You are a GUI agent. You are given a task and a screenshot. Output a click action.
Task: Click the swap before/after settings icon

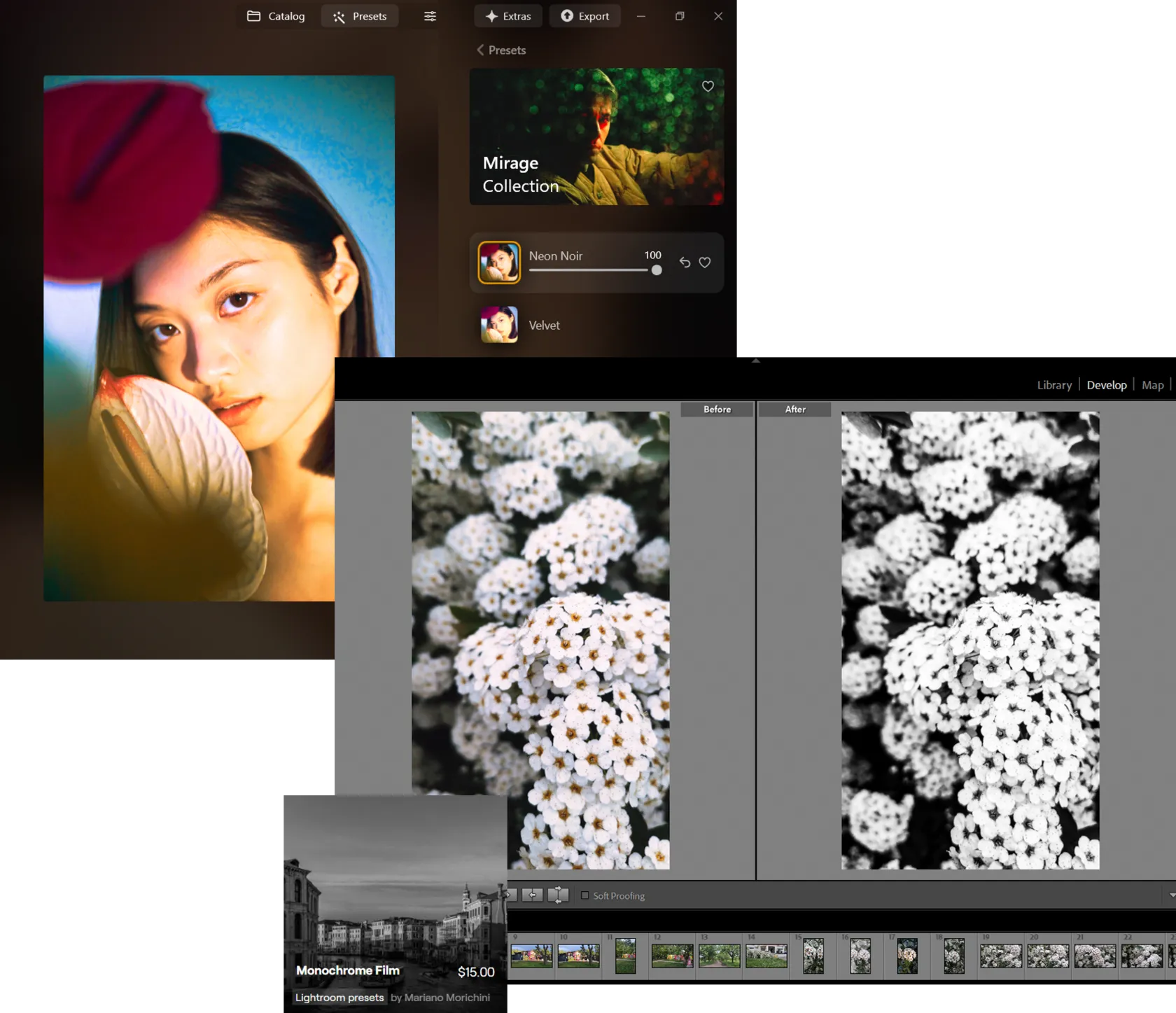558,895
